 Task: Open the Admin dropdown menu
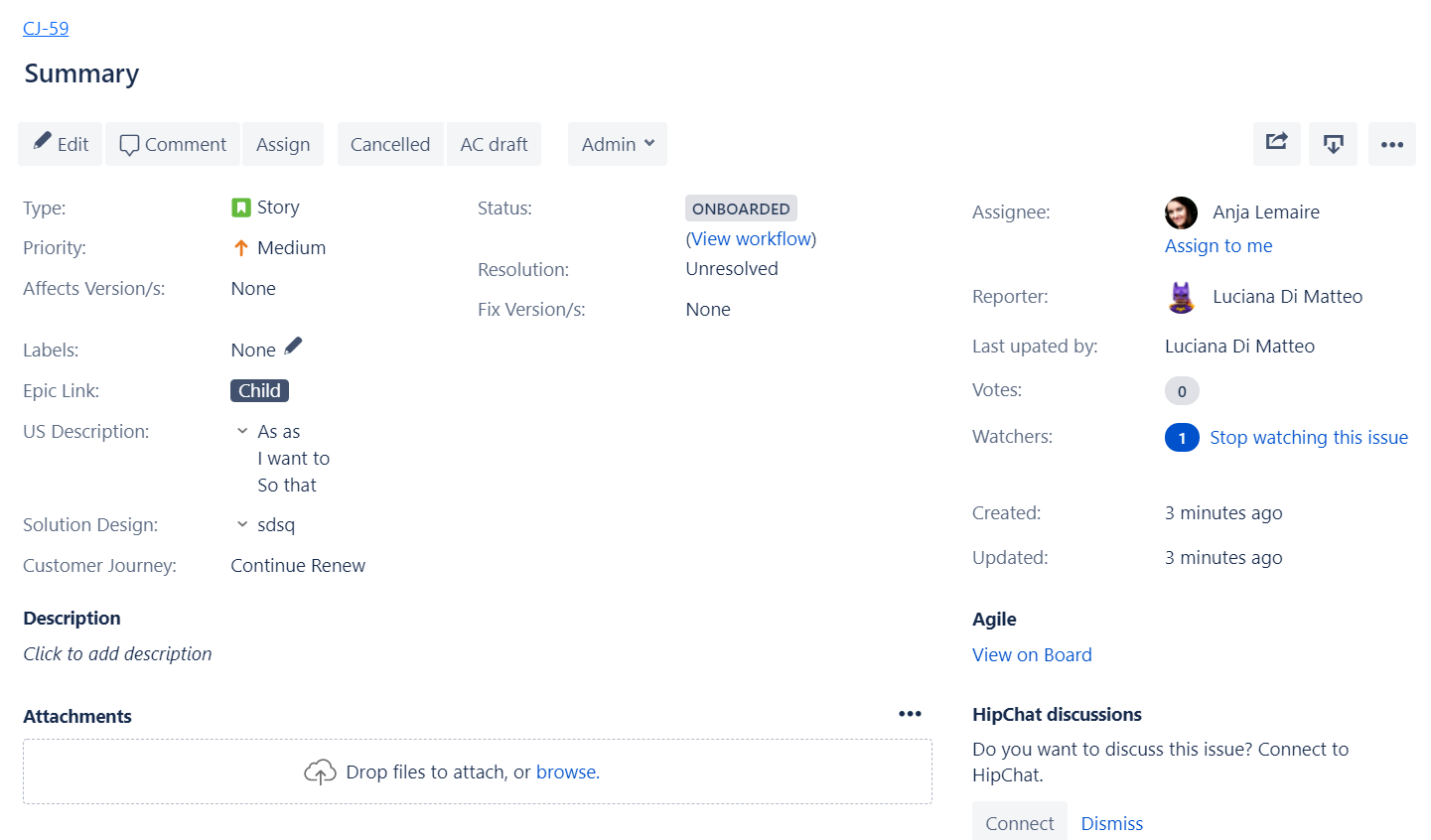point(618,144)
